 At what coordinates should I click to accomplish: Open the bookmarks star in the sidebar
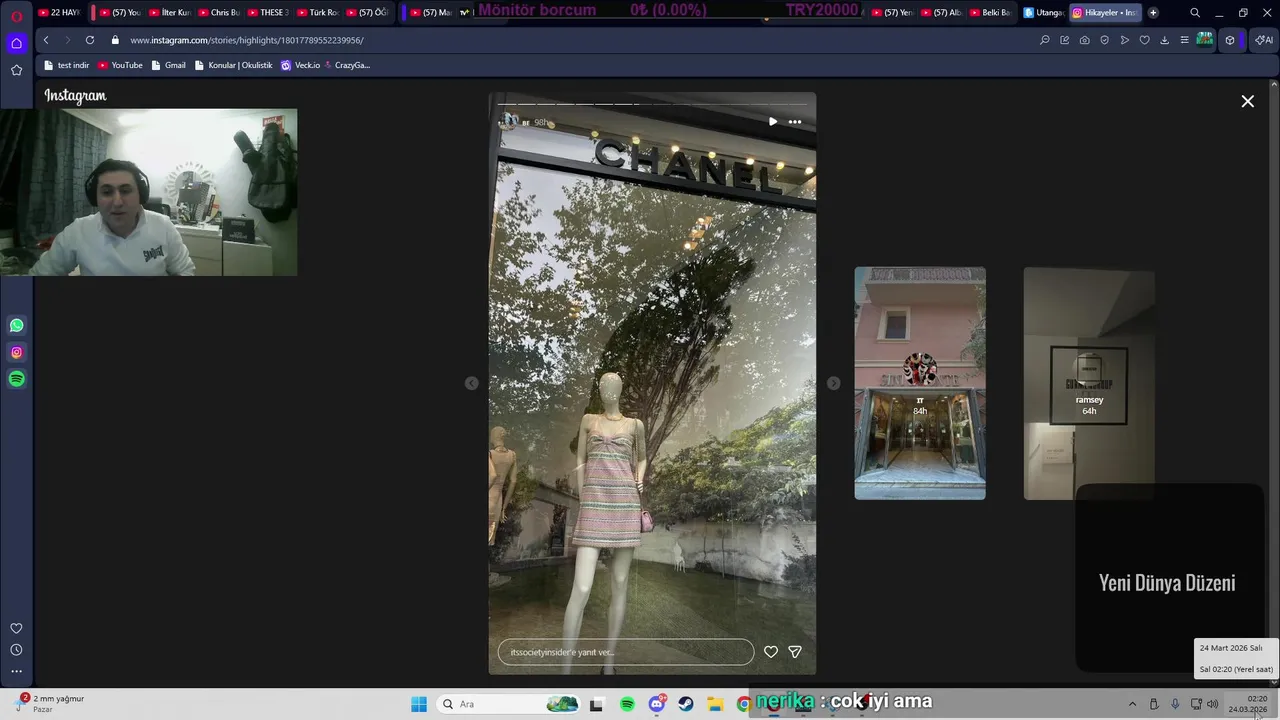click(17, 70)
